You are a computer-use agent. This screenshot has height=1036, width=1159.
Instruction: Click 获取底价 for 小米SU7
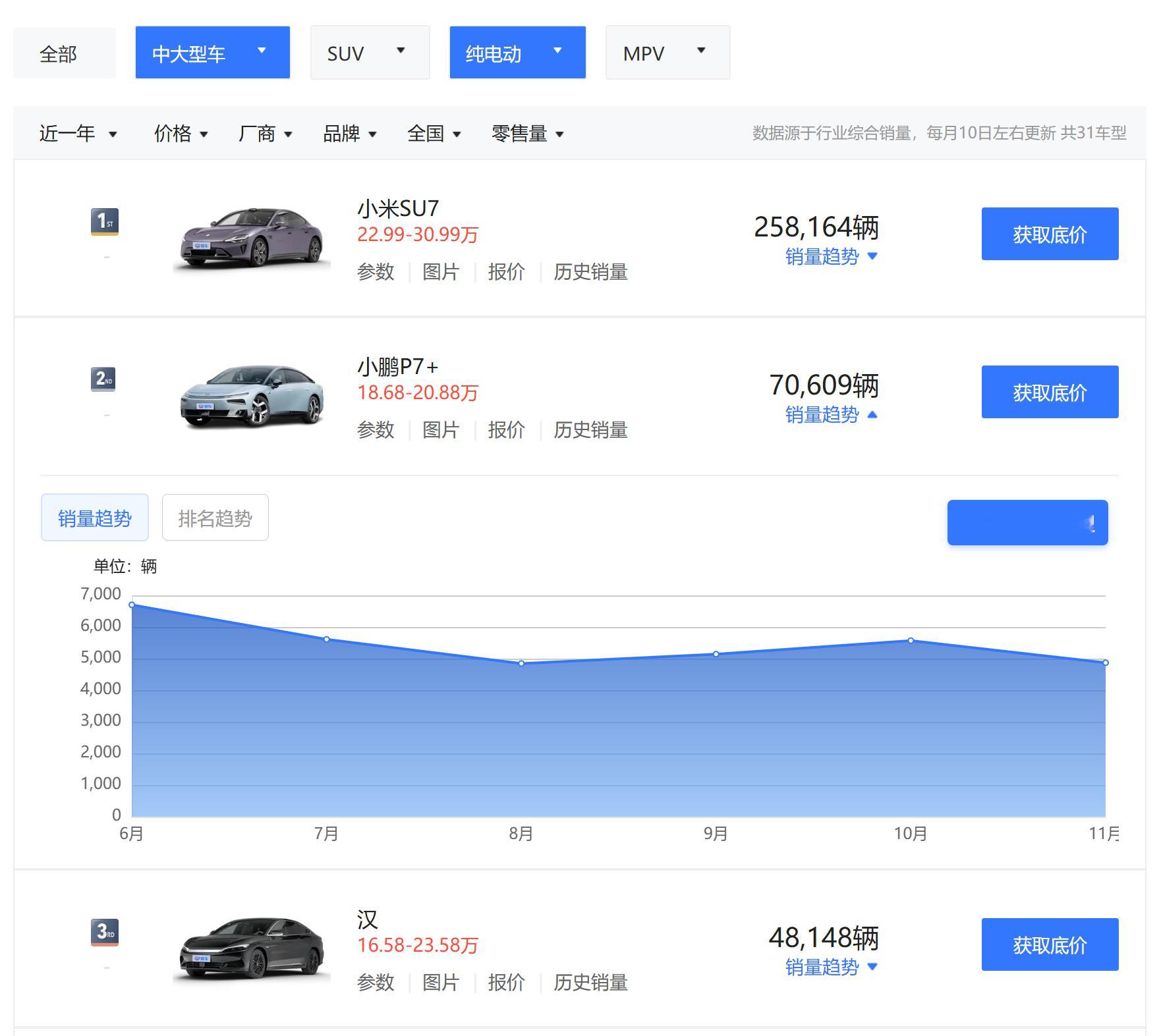pyautogui.click(x=1050, y=234)
